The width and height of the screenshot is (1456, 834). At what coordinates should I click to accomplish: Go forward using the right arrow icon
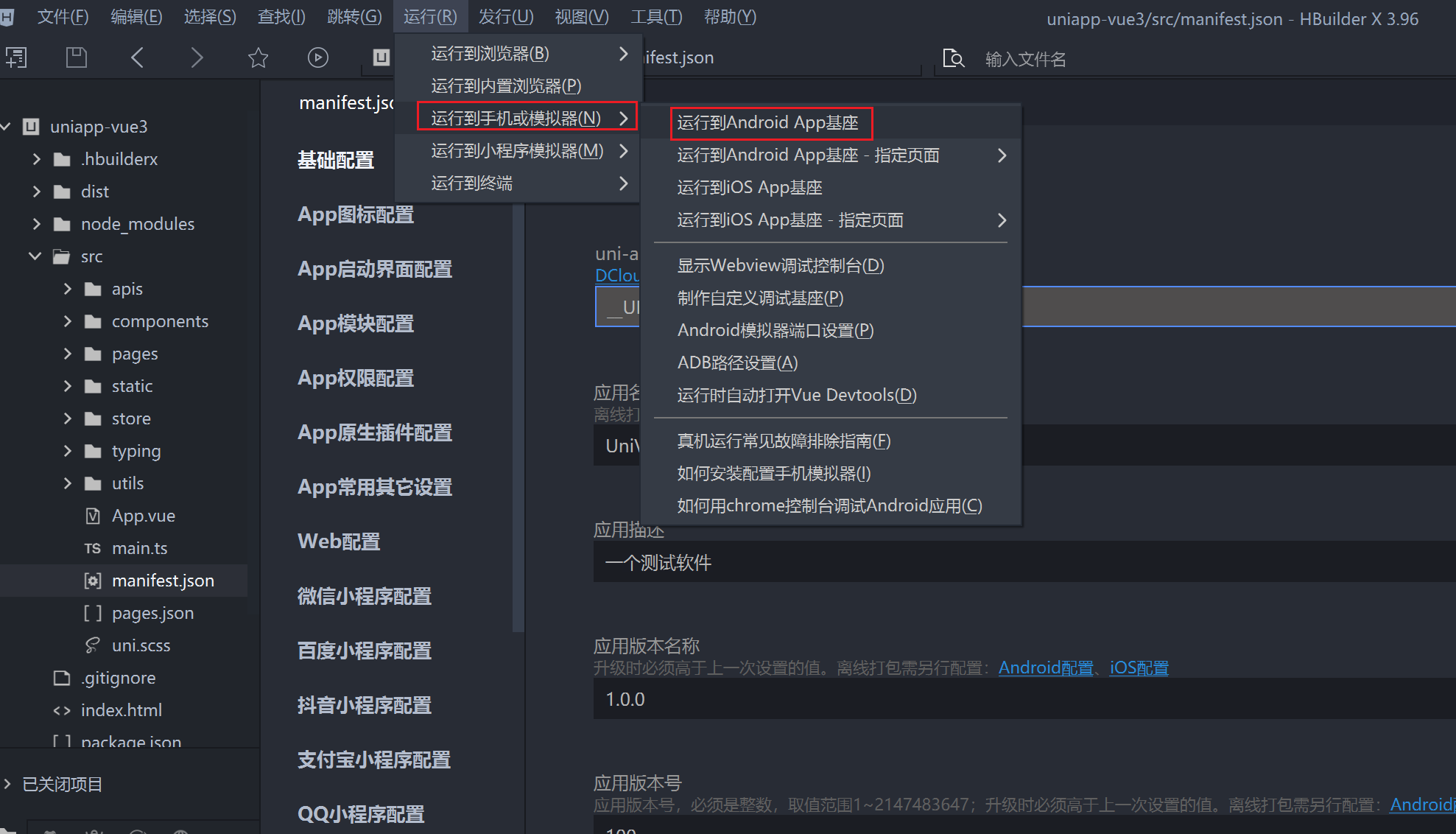click(197, 57)
